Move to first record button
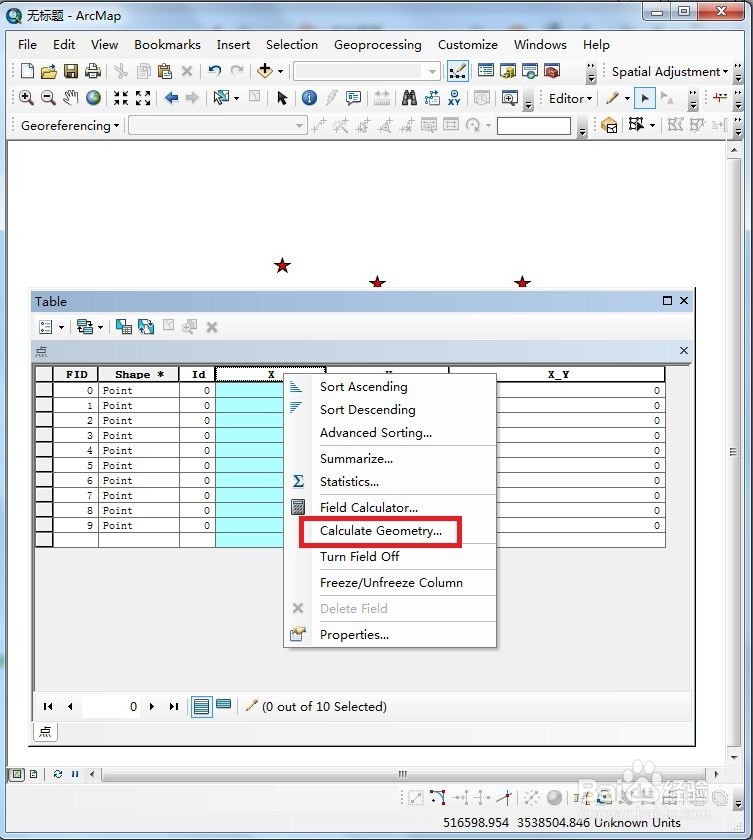The image size is (753, 840). pyautogui.click(x=48, y=707)
